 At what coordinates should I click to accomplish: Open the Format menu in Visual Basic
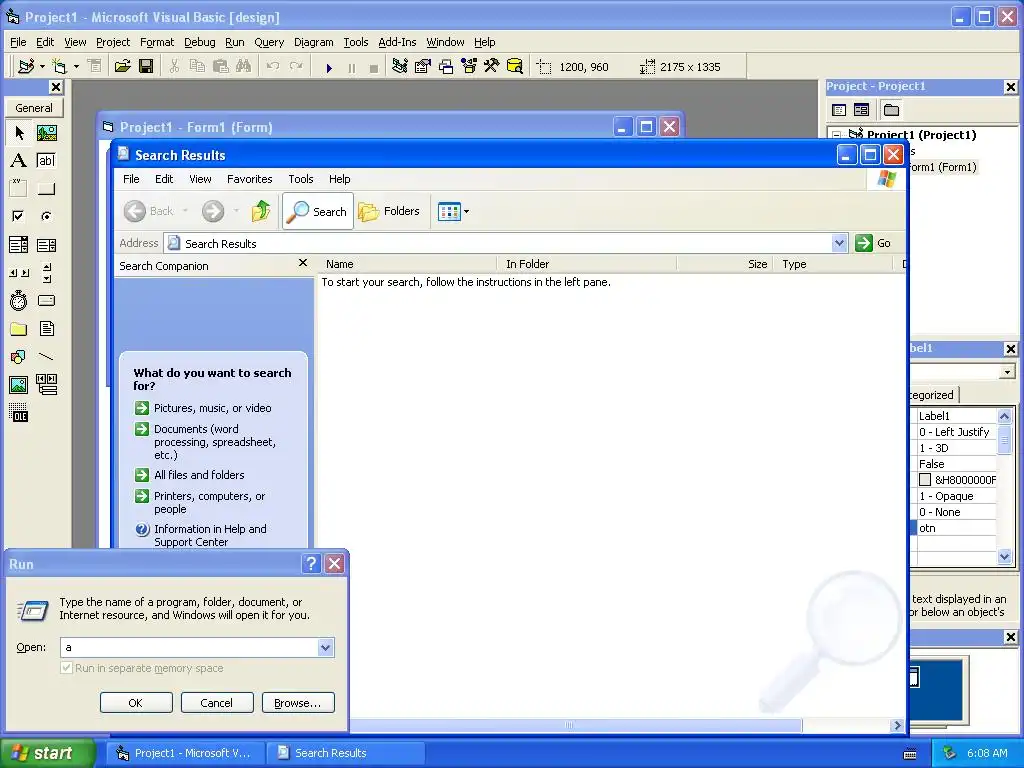tap(157, 42)
